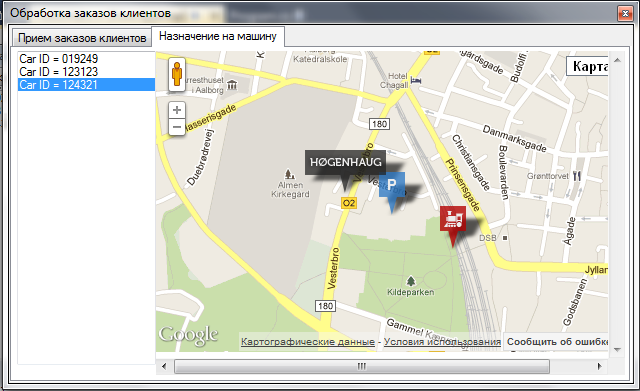640x391 pixels.
Task: Click the museum icon near Arresthuset i Aalborg
Action: tap(232, 85)
